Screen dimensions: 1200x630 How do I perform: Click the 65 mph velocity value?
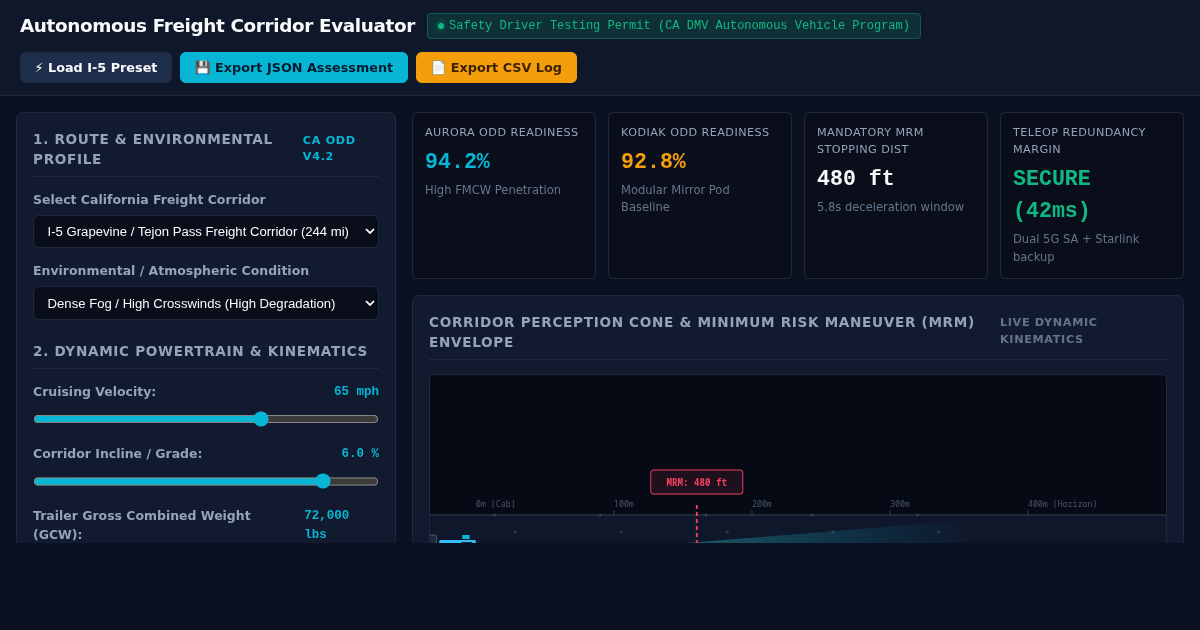[x=356, y=391]
